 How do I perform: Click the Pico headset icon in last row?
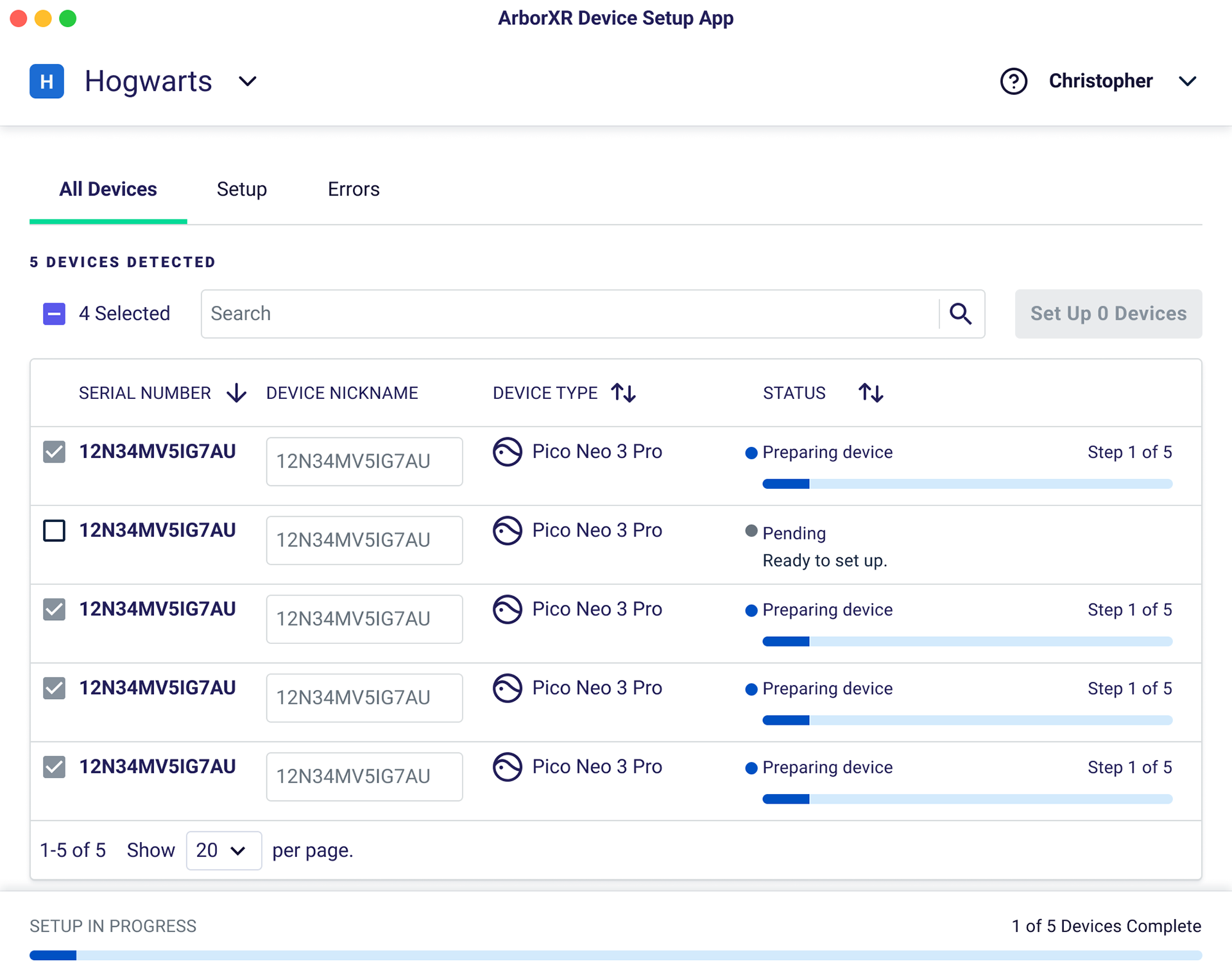(x=508, y=767)
